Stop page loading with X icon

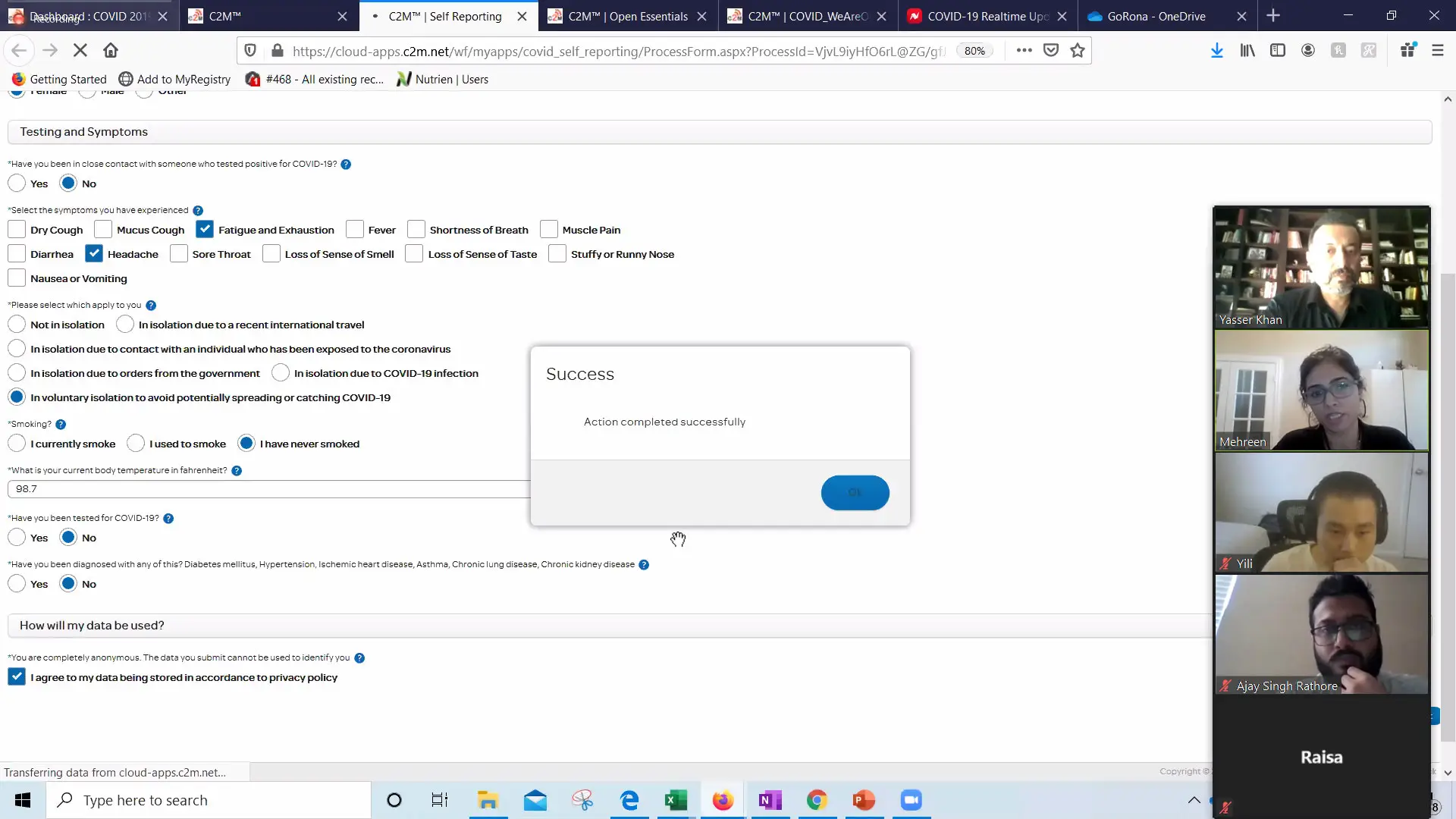point(80,51)
